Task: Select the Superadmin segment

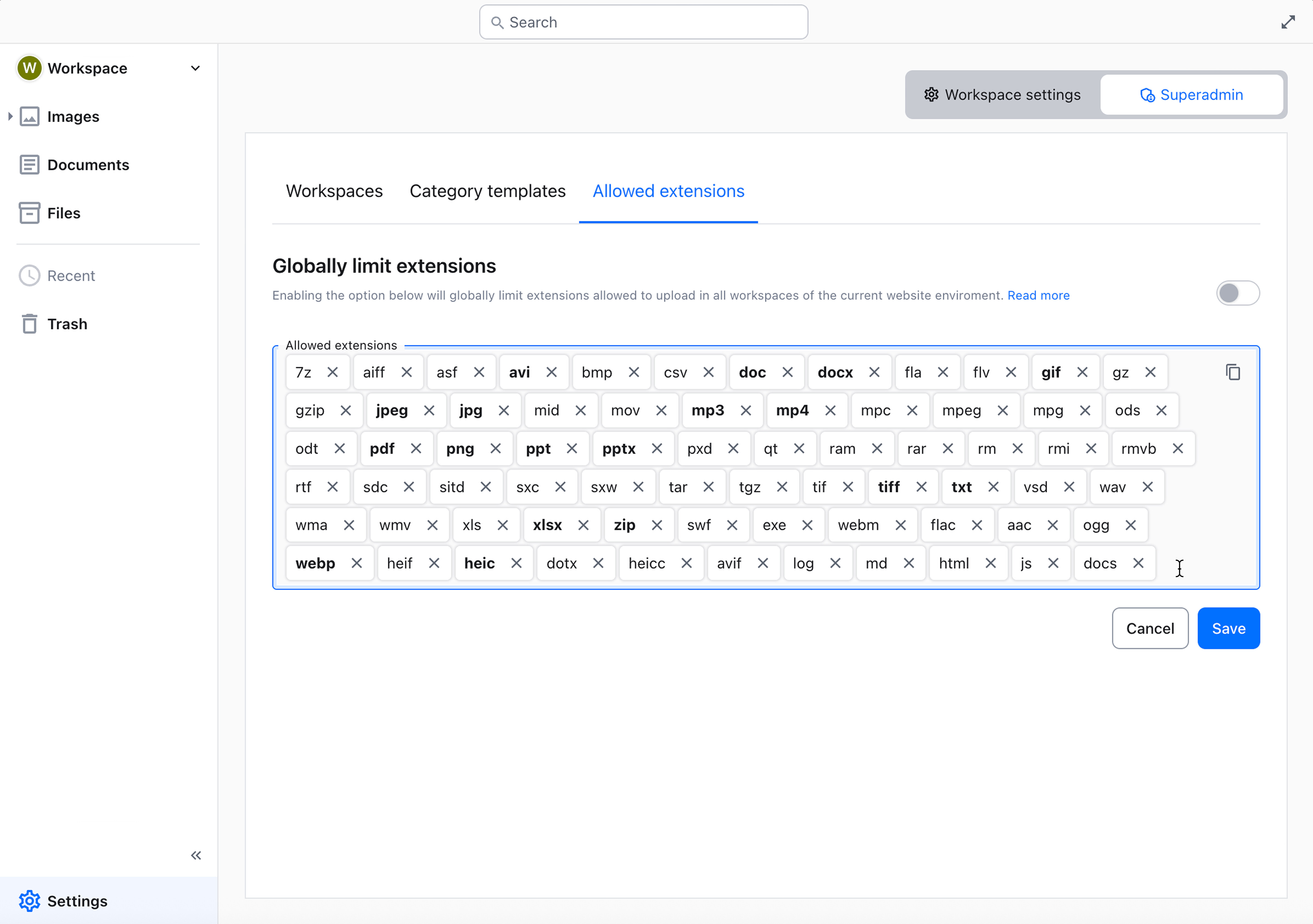Action: pyautogui.click(x=1191, y=95)
